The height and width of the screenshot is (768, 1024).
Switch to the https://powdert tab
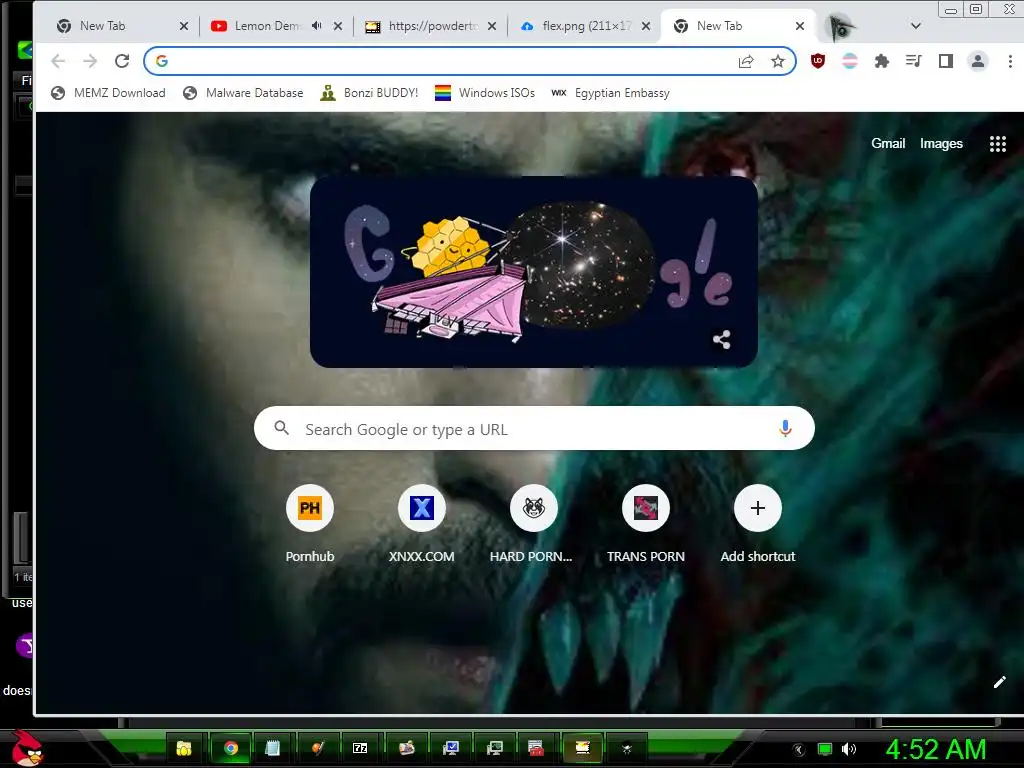point(423,26)
